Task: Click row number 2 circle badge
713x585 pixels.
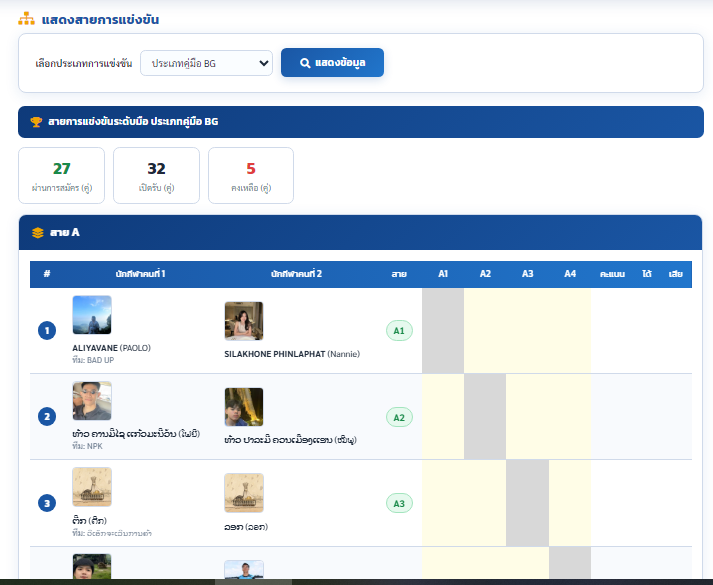Action: tap(47, 416)
